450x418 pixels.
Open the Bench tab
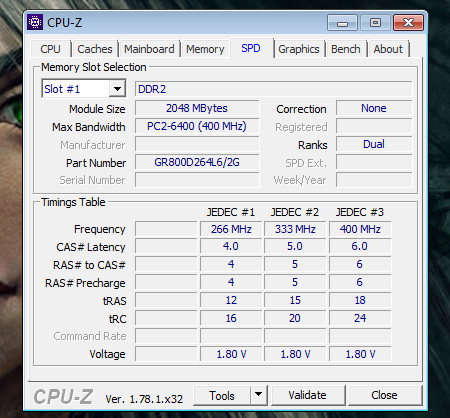346,49
